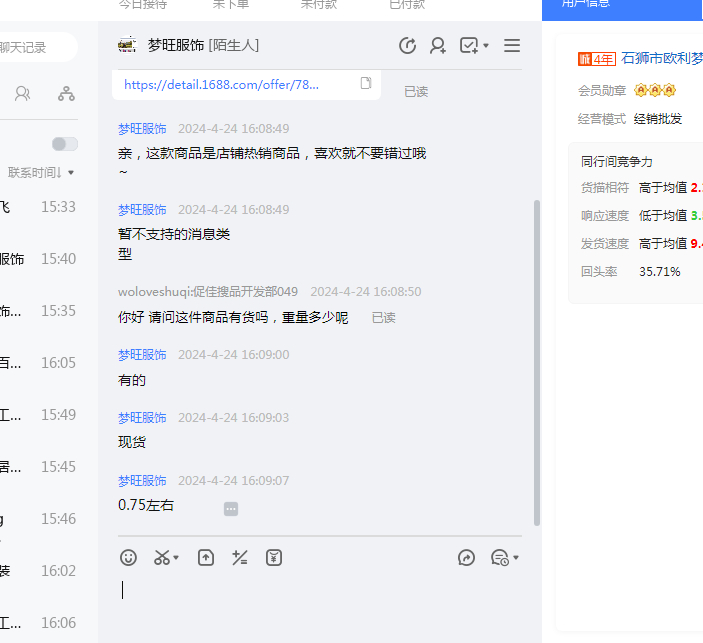
Task: Click the yen payment request icon
Action: click(x=274, y=558)
